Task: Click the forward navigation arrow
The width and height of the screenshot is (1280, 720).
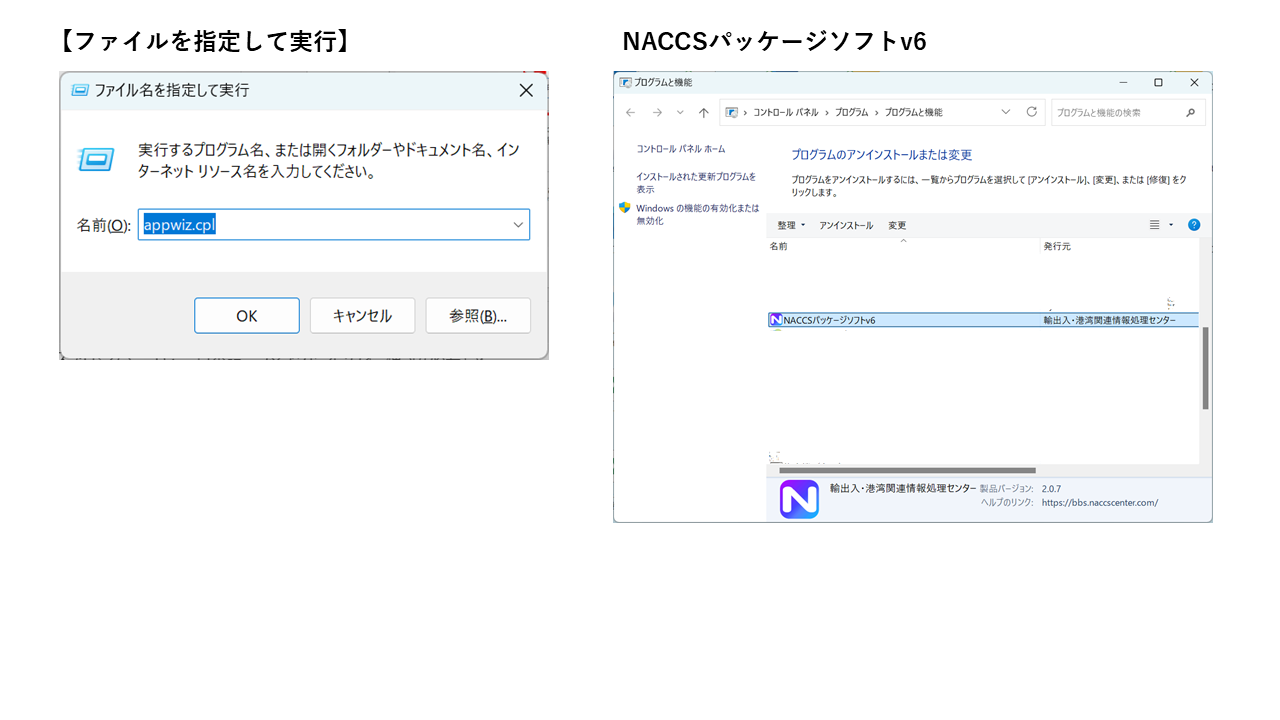Action: [657, 113]
